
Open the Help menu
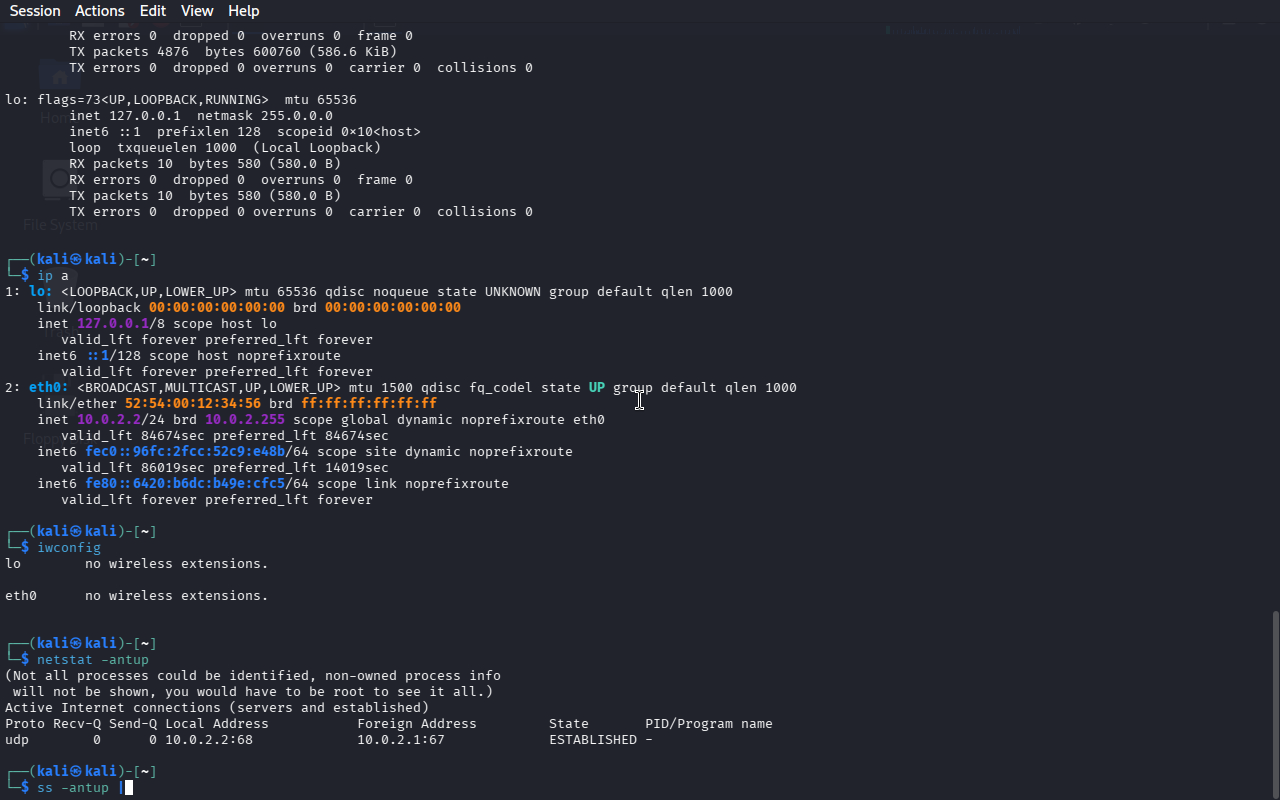tap(243, 11)
